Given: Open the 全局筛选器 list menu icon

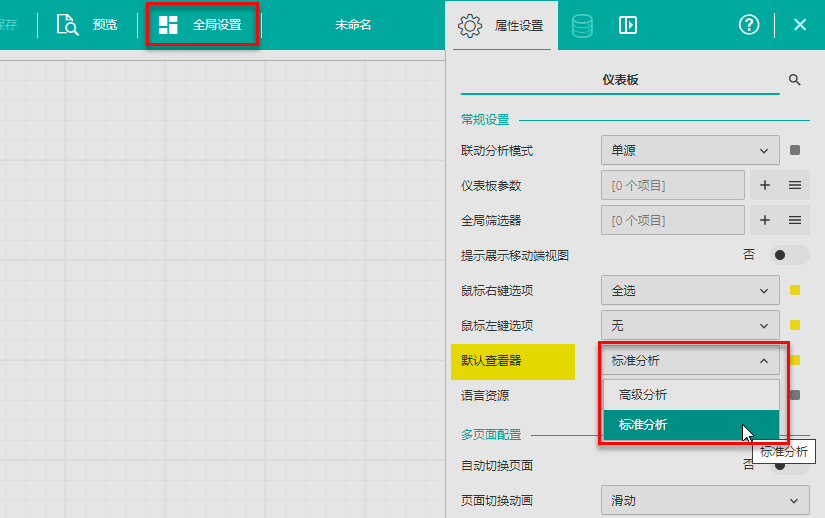Looking at the screenshot, I should (x=795, y=220).
